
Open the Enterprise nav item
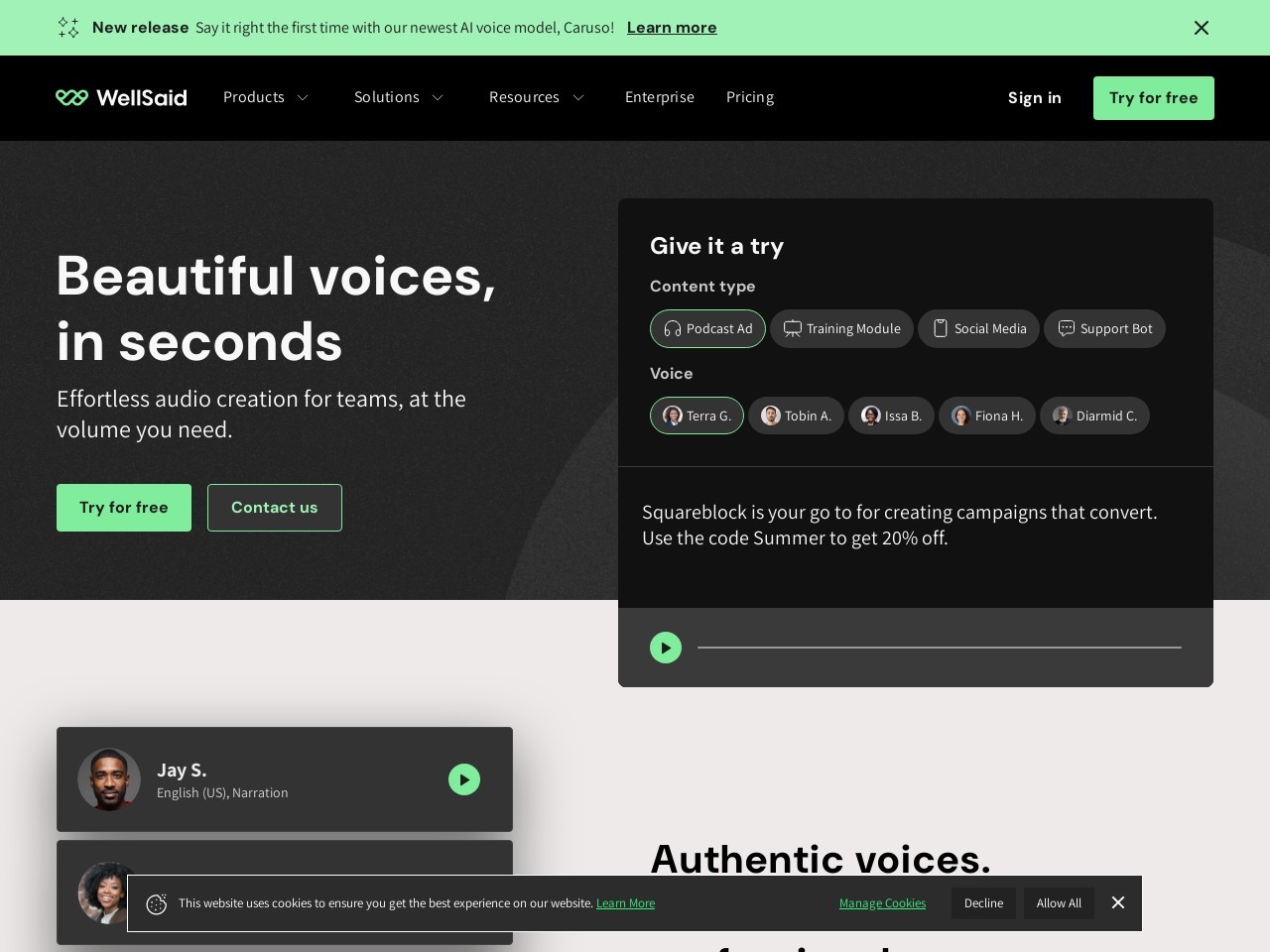pos(660,97)
